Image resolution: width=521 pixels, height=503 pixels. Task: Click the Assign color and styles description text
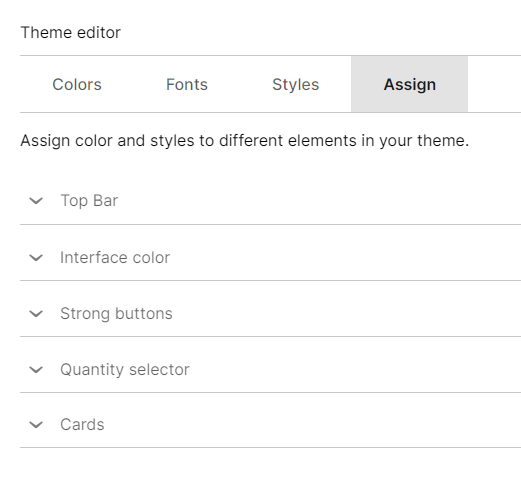[245, 140]
